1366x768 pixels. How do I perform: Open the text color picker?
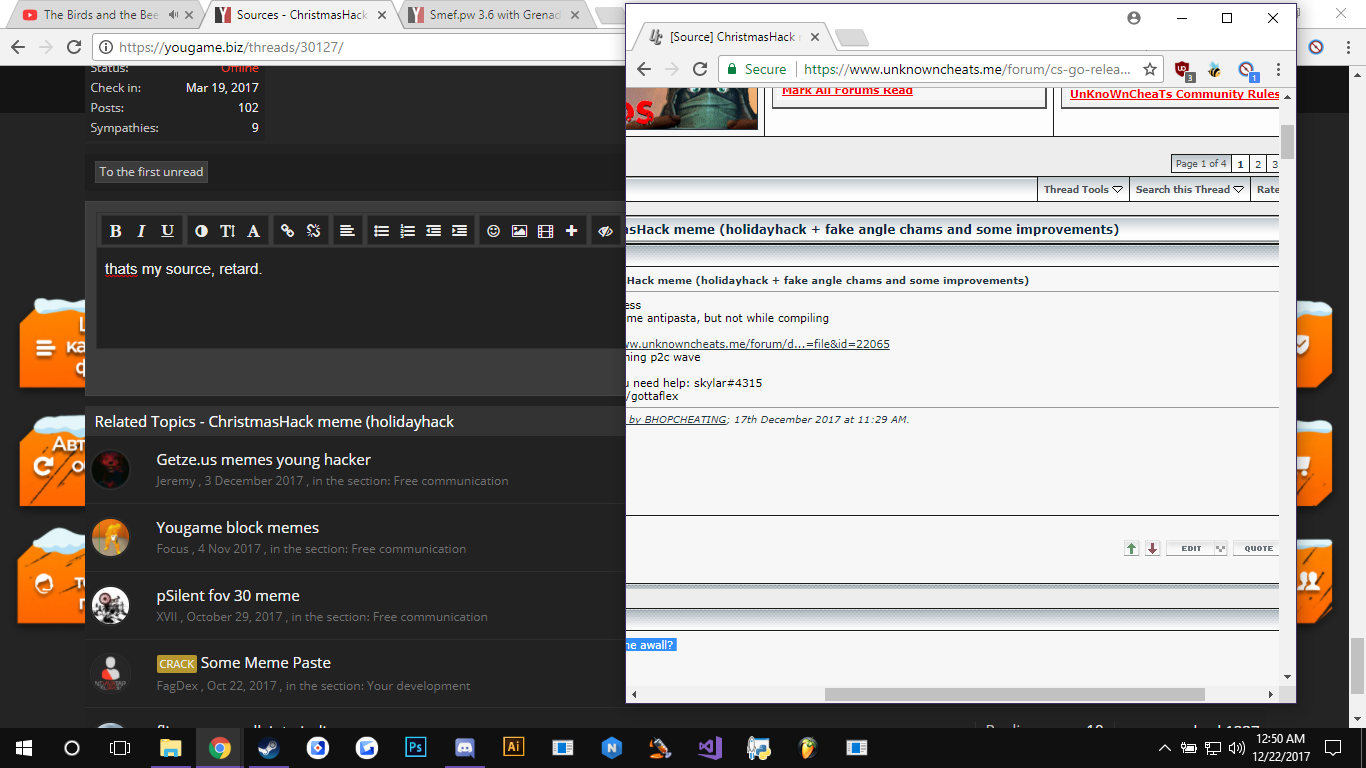[253, 231]
